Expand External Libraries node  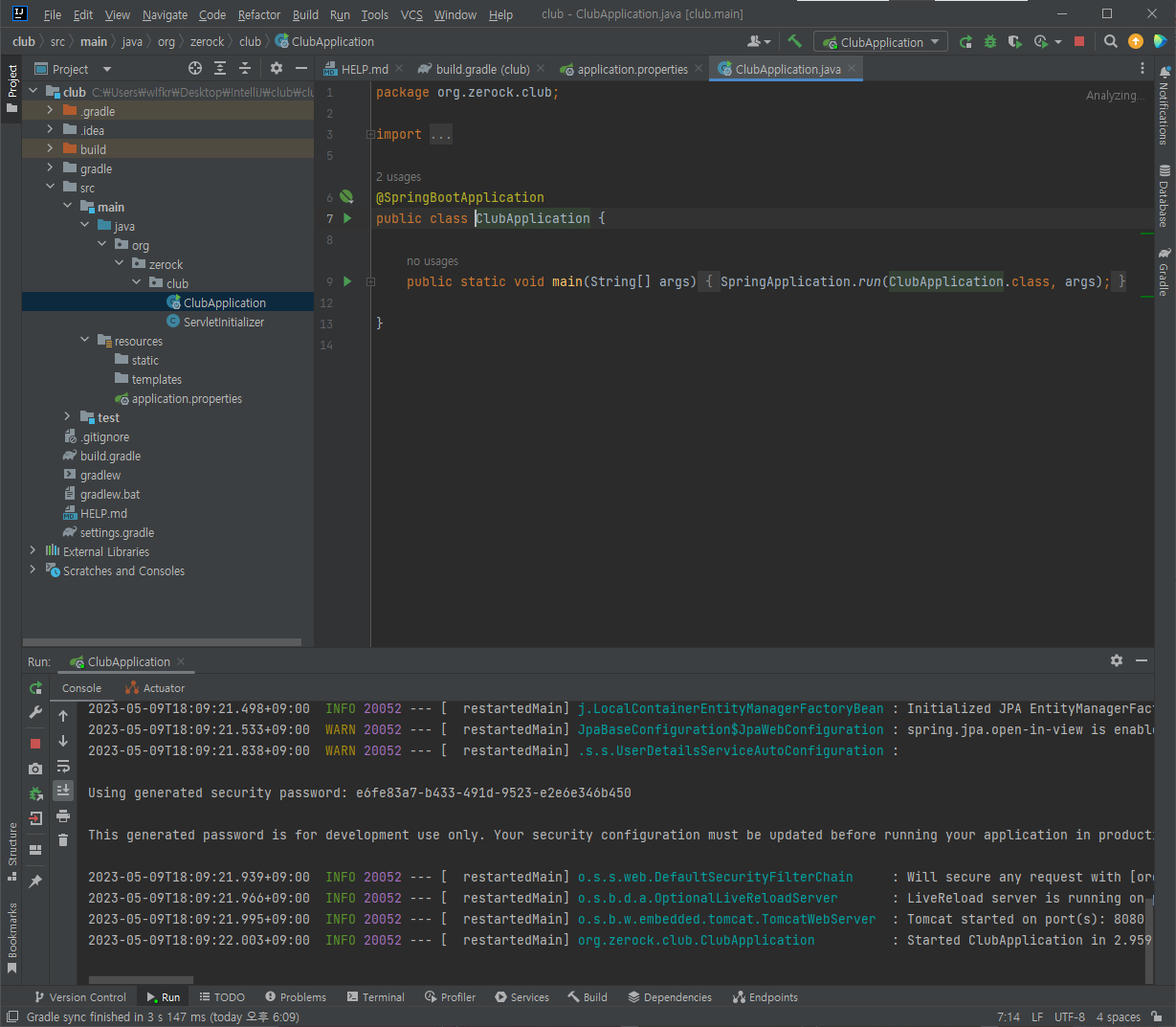pyautogui.click(x=33, y=551)
